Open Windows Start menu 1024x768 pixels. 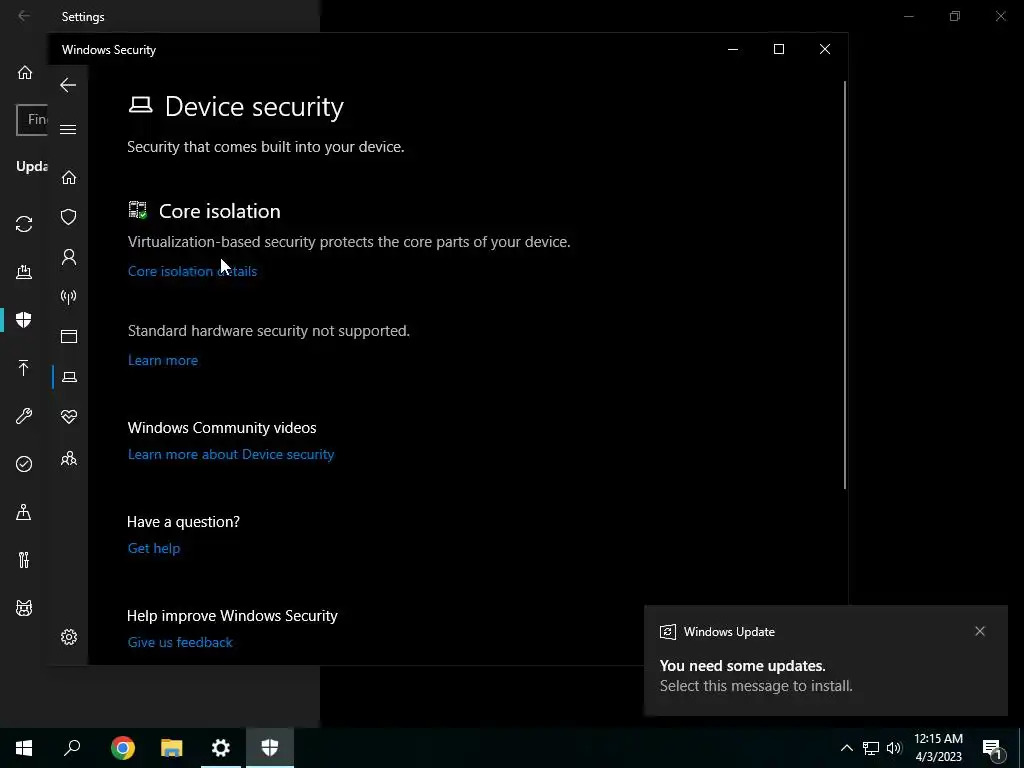coord(24,748)
